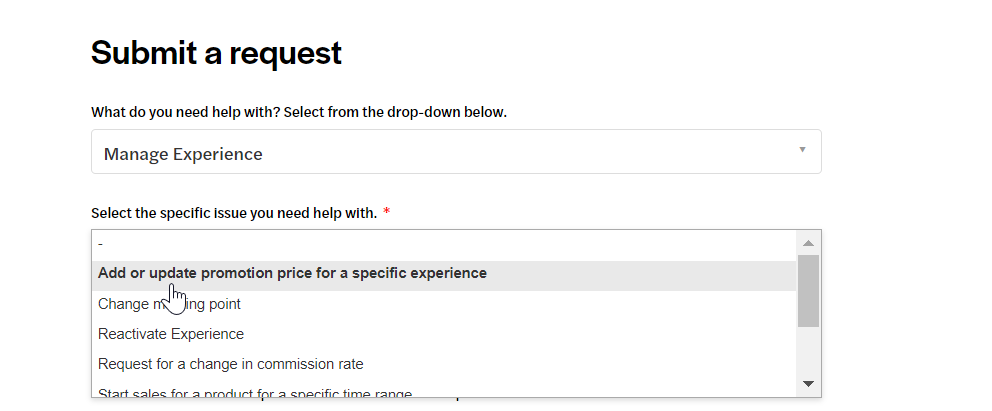Click the list scrollbar down arrow
The height and width of the screenshot is (411, 992).
(808, 384)
